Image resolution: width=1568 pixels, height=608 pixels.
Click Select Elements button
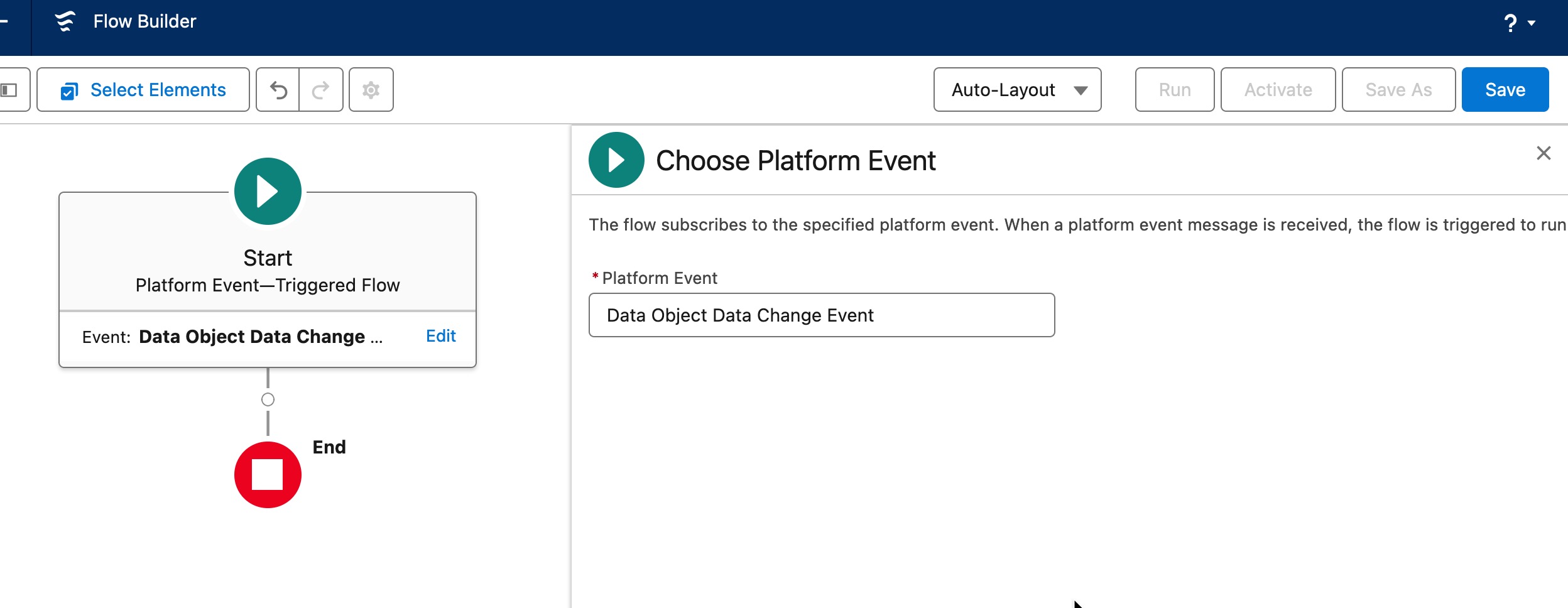[143, 90]
